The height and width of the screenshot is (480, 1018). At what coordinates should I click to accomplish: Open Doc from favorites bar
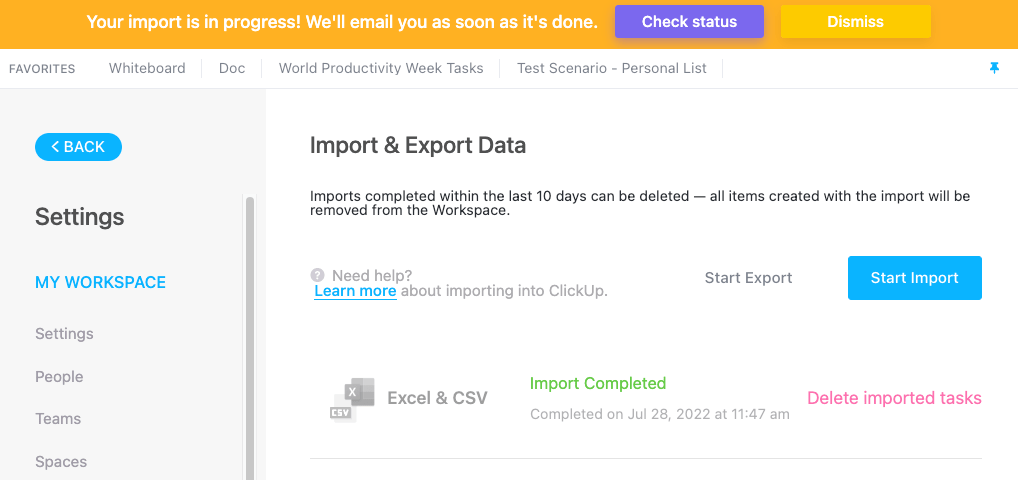[x=231, y=68]
